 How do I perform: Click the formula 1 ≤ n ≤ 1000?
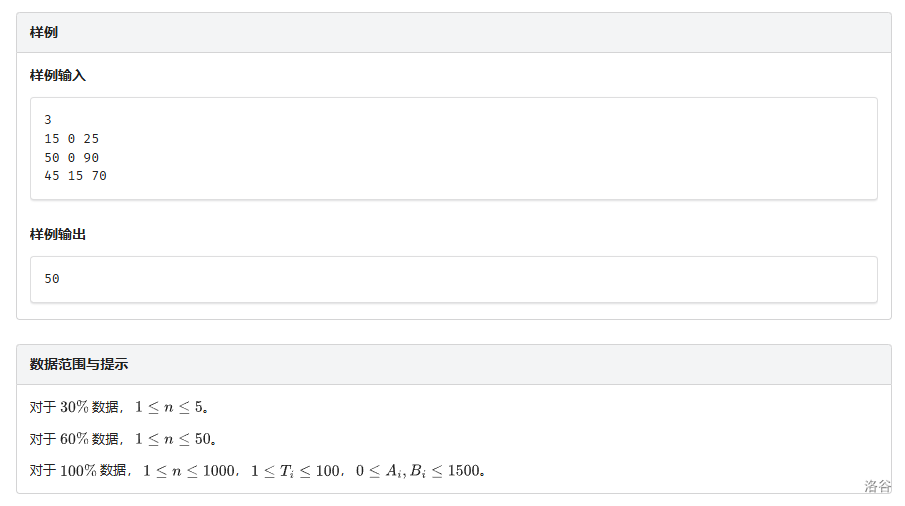pyautogui.click(x=189, y=471)
